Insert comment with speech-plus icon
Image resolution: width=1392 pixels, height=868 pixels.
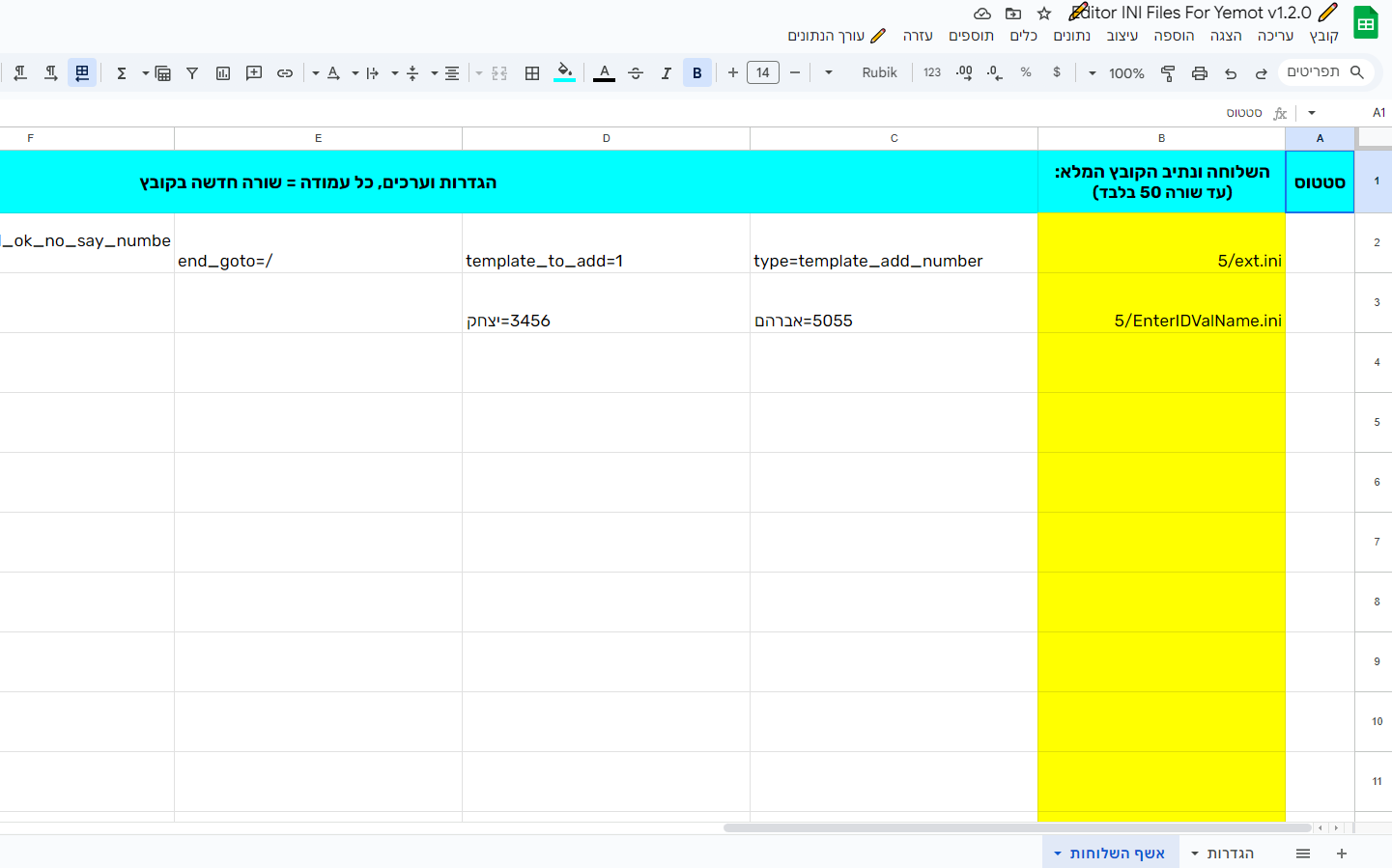[x=254, y=73]
